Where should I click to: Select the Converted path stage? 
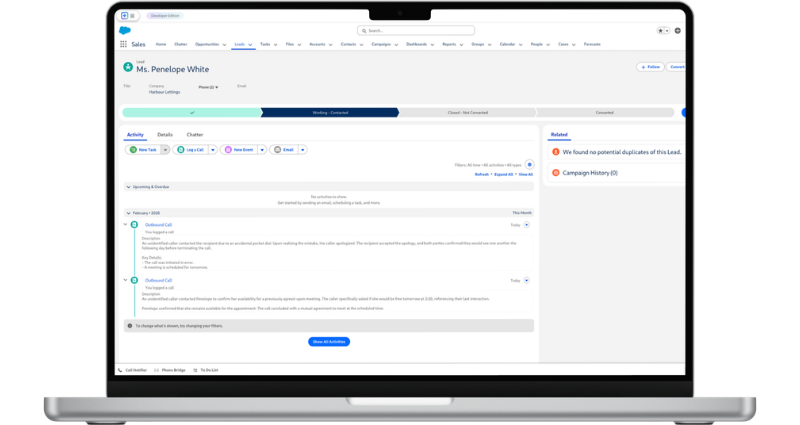click(x=605, y=112)
